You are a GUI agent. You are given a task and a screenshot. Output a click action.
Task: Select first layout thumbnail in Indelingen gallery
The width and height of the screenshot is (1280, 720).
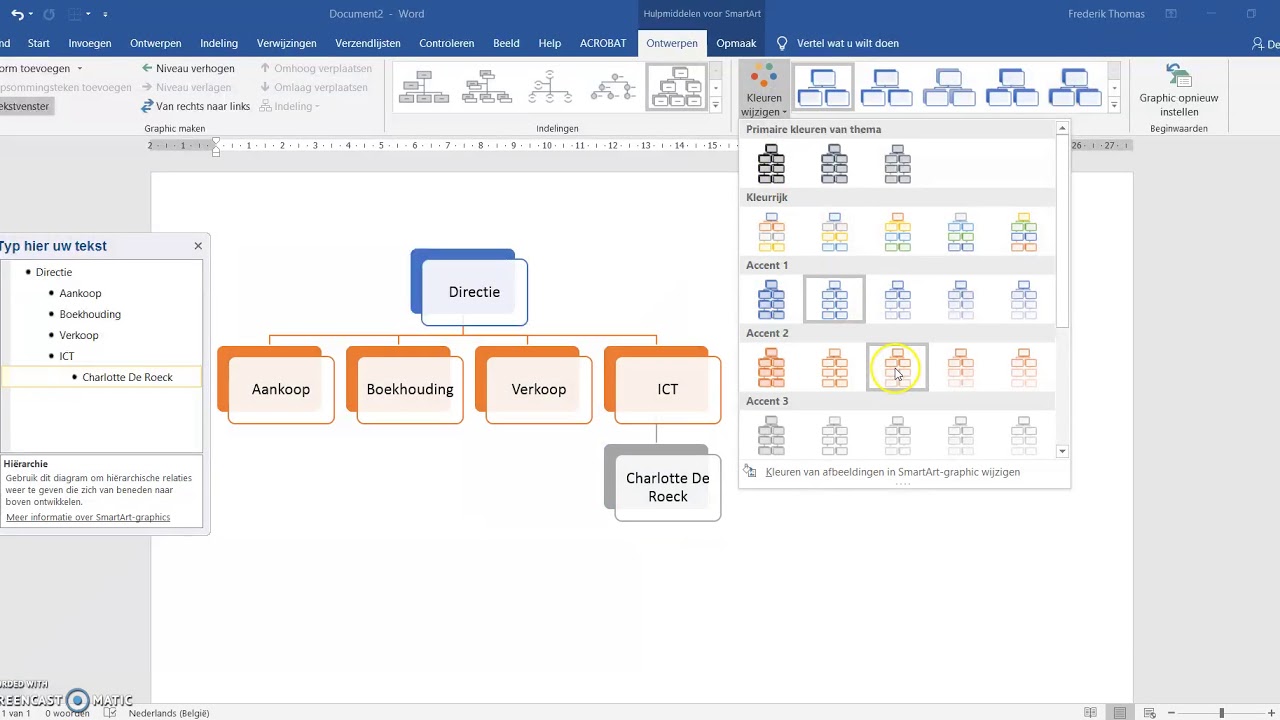coord(424,87)
